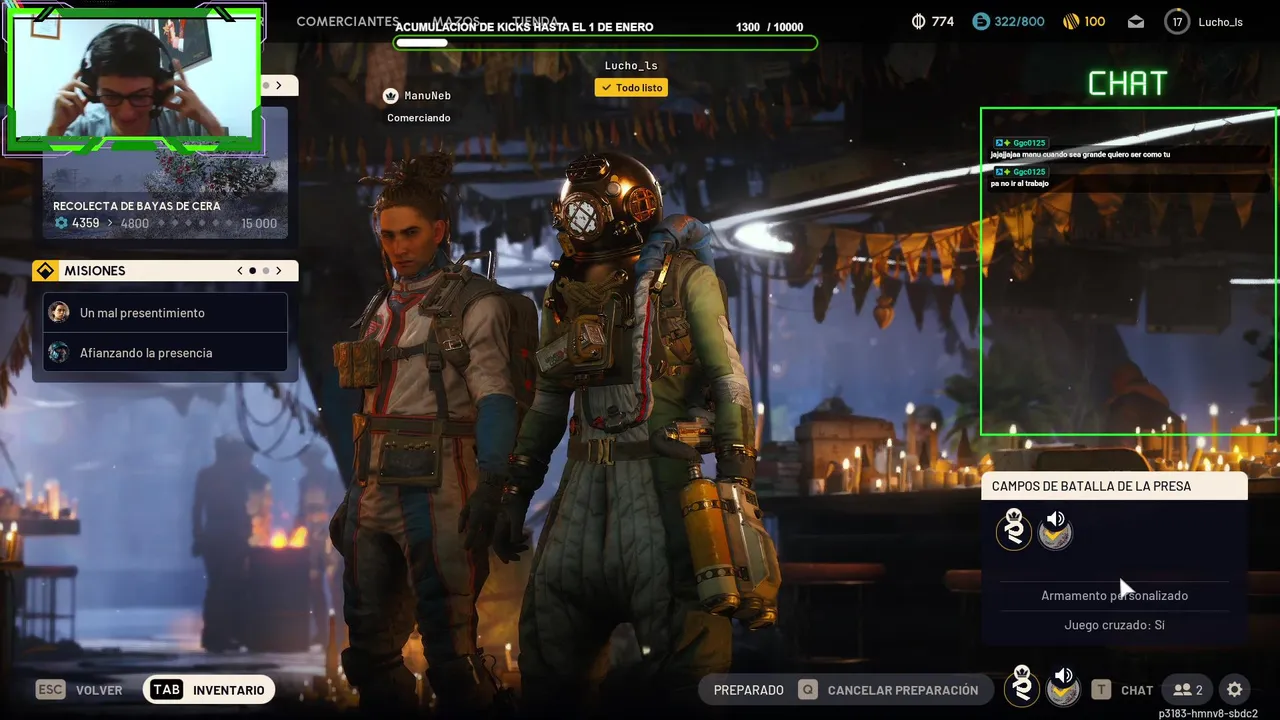Screen dimensions: 1280x720
Task: Advance the top event card with right arrow
Action: click(x=279, y=86)
